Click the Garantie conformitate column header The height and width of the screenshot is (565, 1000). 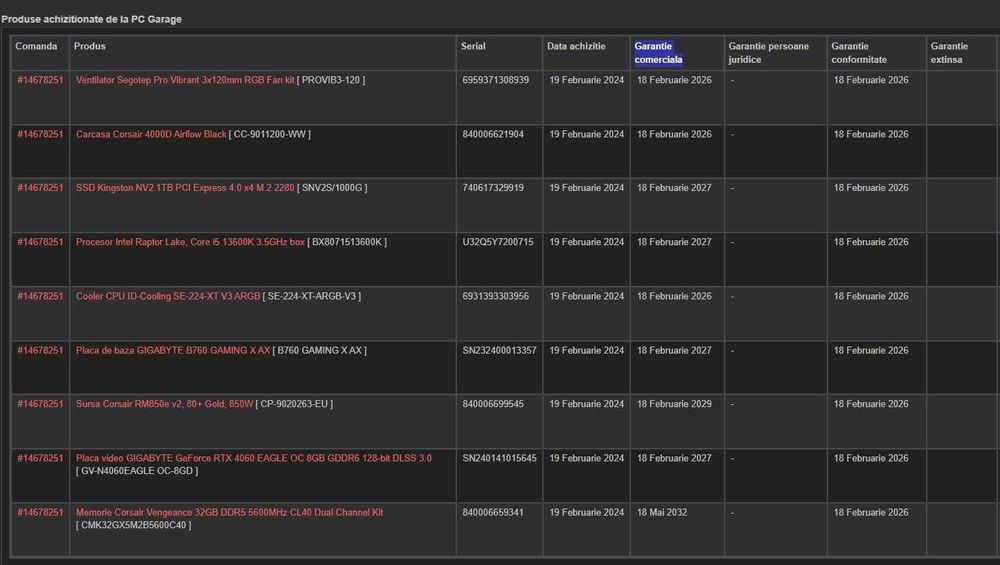(x=858, y=53)
